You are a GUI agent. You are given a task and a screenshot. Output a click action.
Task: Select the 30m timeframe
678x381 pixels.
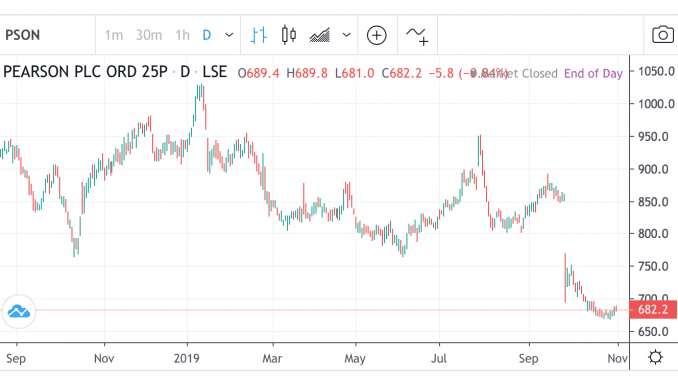(149, 35)
